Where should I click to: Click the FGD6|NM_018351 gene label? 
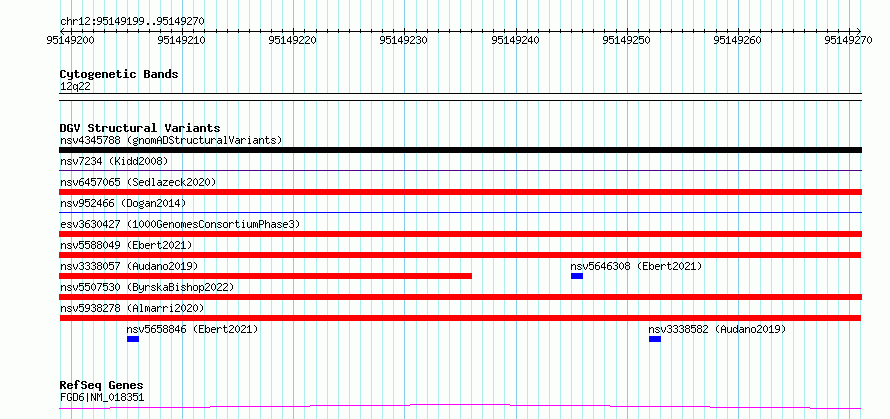pos(102,397)
